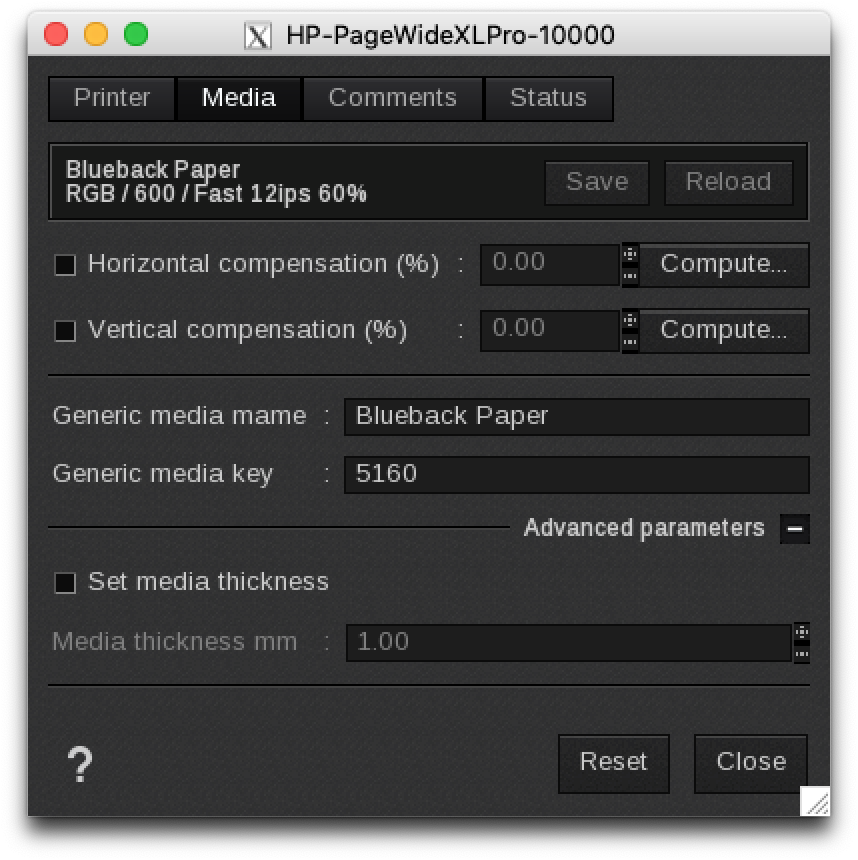Click the help question mark icon
The width and height of the screenshot is (858, 860).
pyautogui.click(x=79, y=763)
